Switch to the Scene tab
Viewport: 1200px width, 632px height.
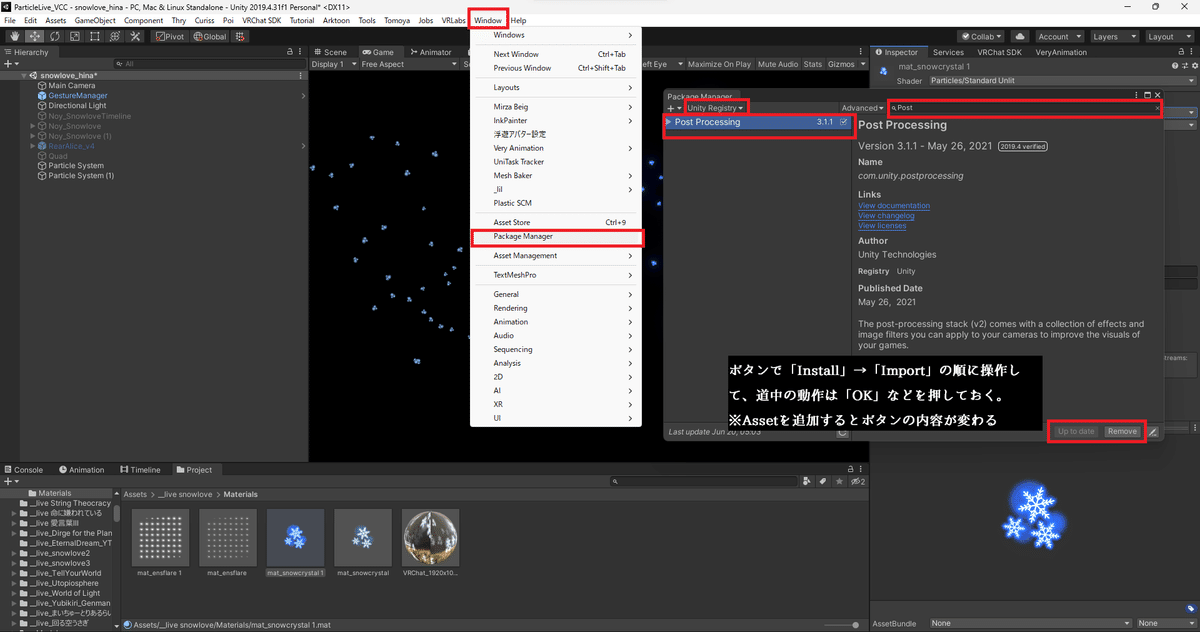(x=329, y=52)
